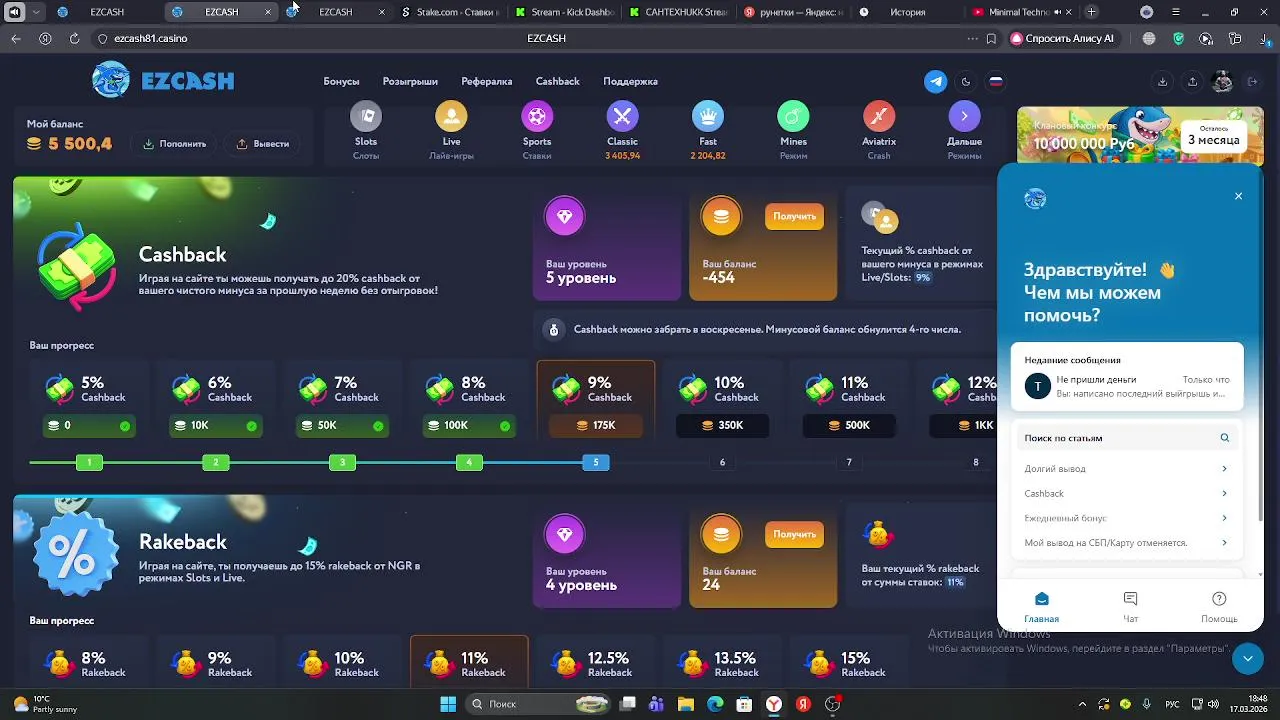The image size is (1280, 720).
Task: Open the Telegram channel icon
Action: click(935, 82)
